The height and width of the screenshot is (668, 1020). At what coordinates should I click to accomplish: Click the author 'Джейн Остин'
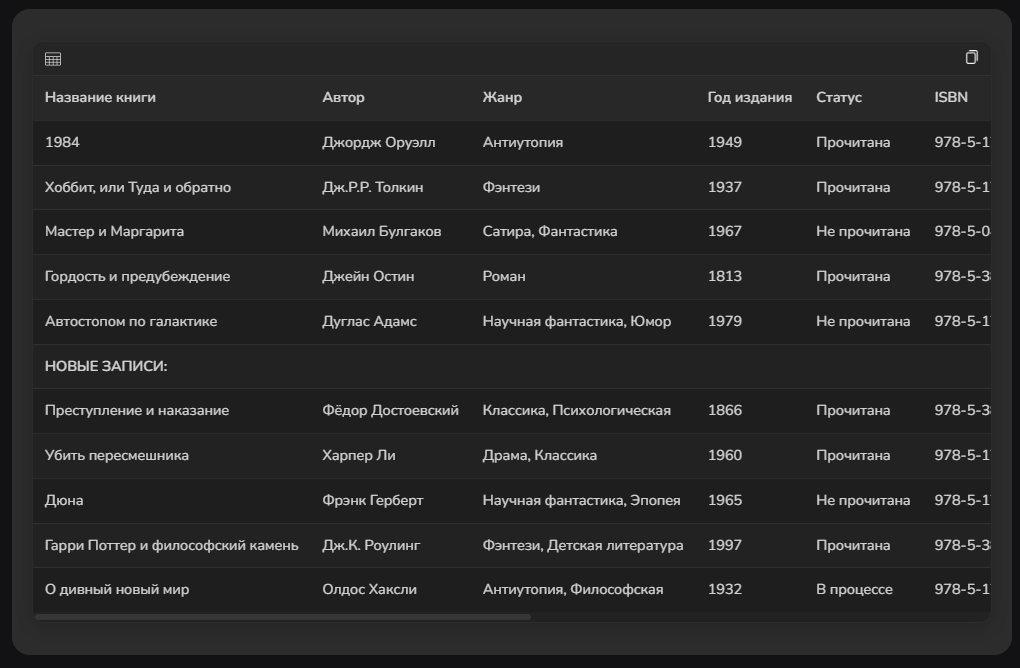click(x=368, y=276)
